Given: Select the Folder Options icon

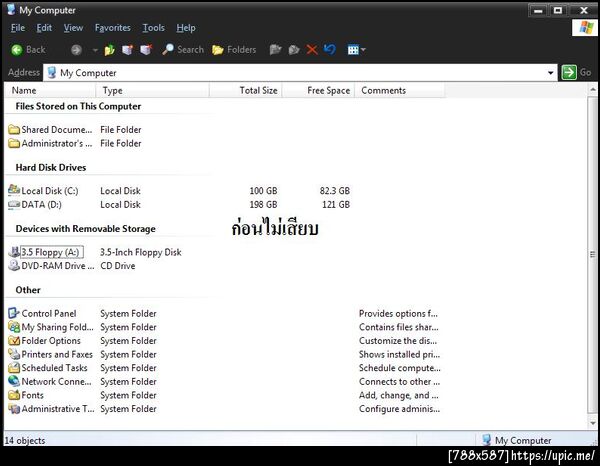Looking at the screenshot, I should pyautogui.click(x=14, y=341).
